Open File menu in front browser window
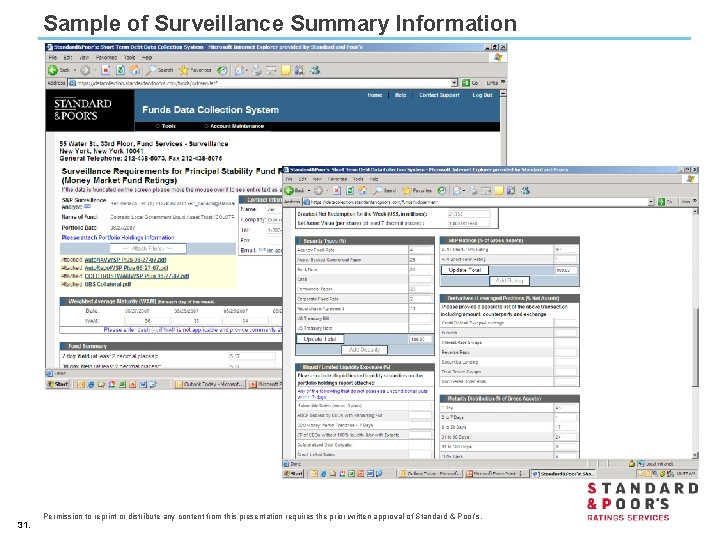 289,179
